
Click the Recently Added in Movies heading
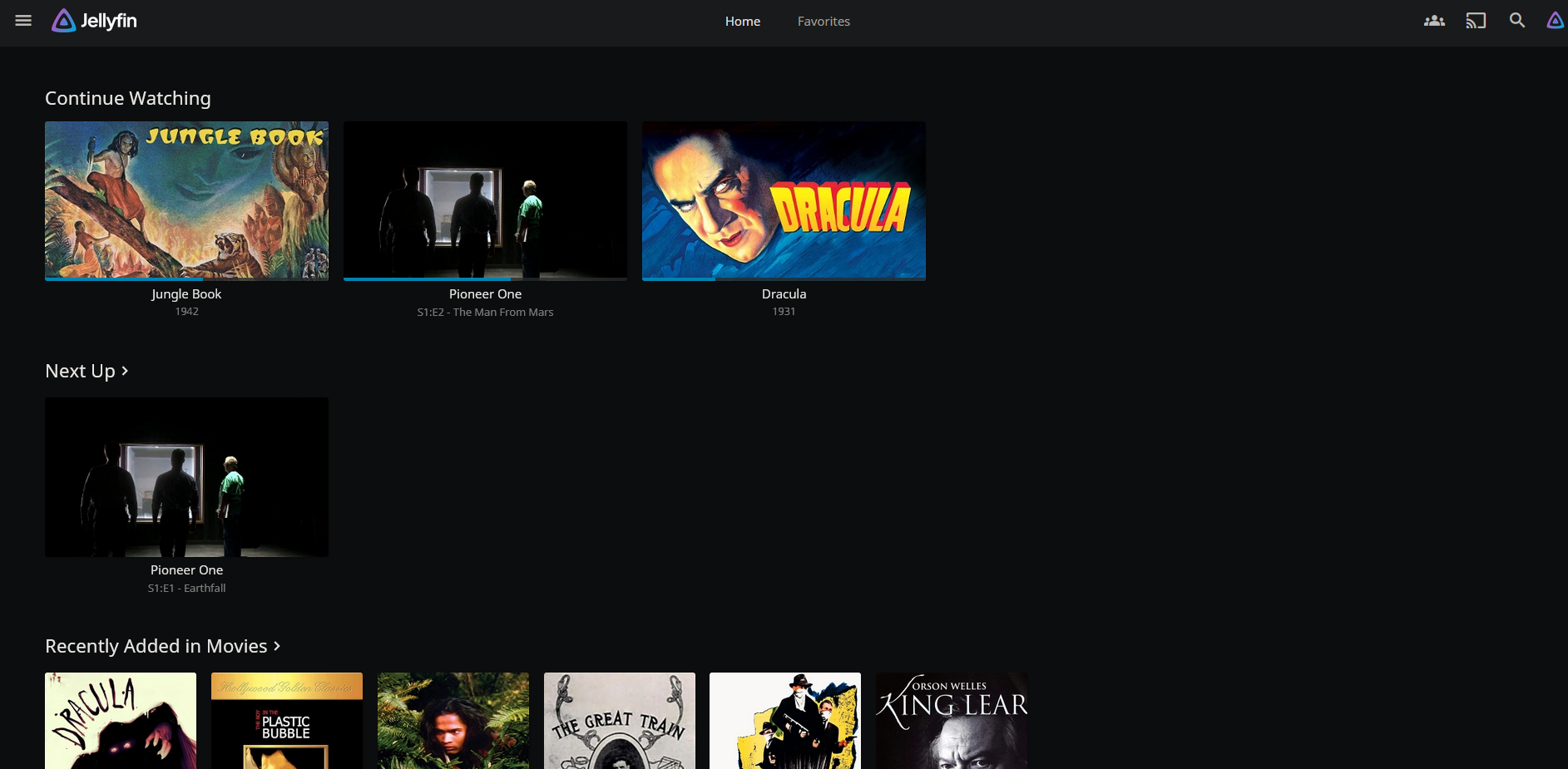156,646
